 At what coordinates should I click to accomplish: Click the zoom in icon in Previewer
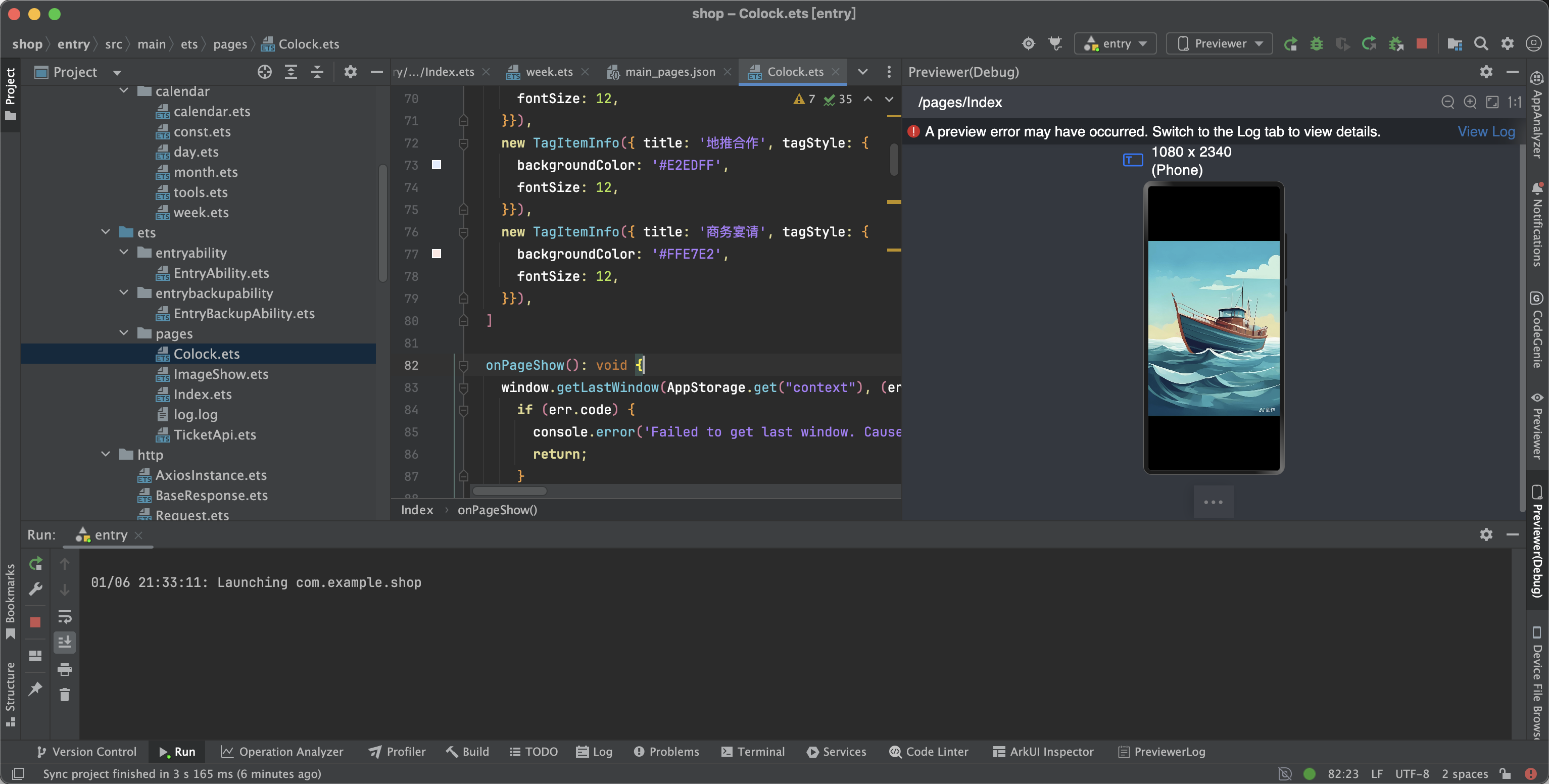pos(1470,102)
